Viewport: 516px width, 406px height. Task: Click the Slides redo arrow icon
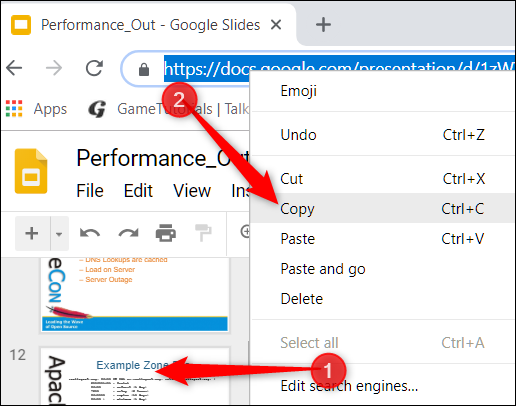coord(129,233)
